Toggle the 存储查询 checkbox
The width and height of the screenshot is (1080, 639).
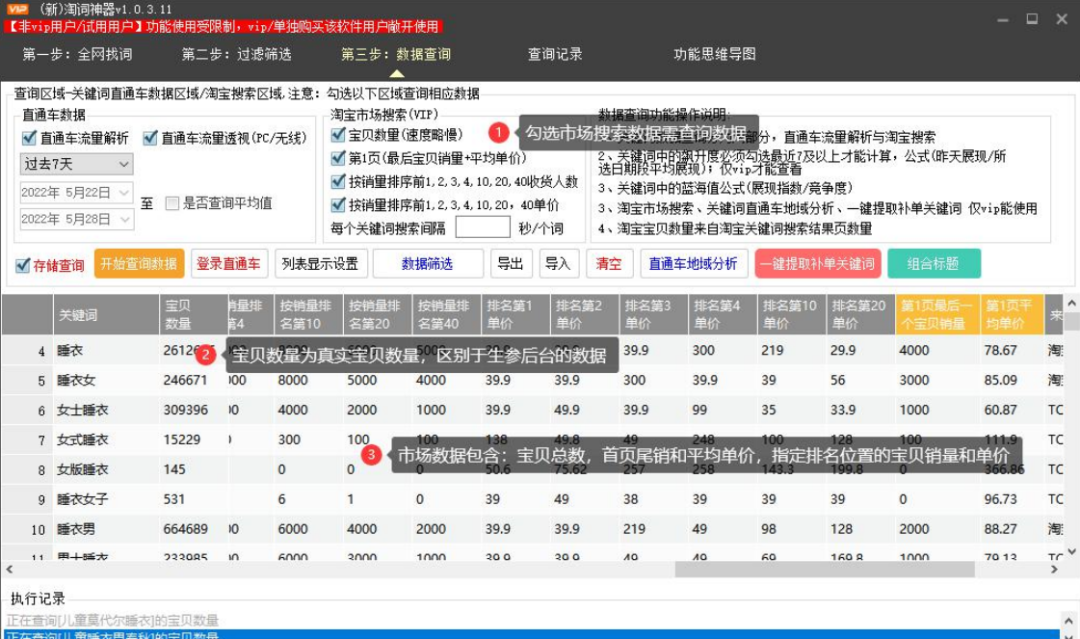click(x=21, y=263)
